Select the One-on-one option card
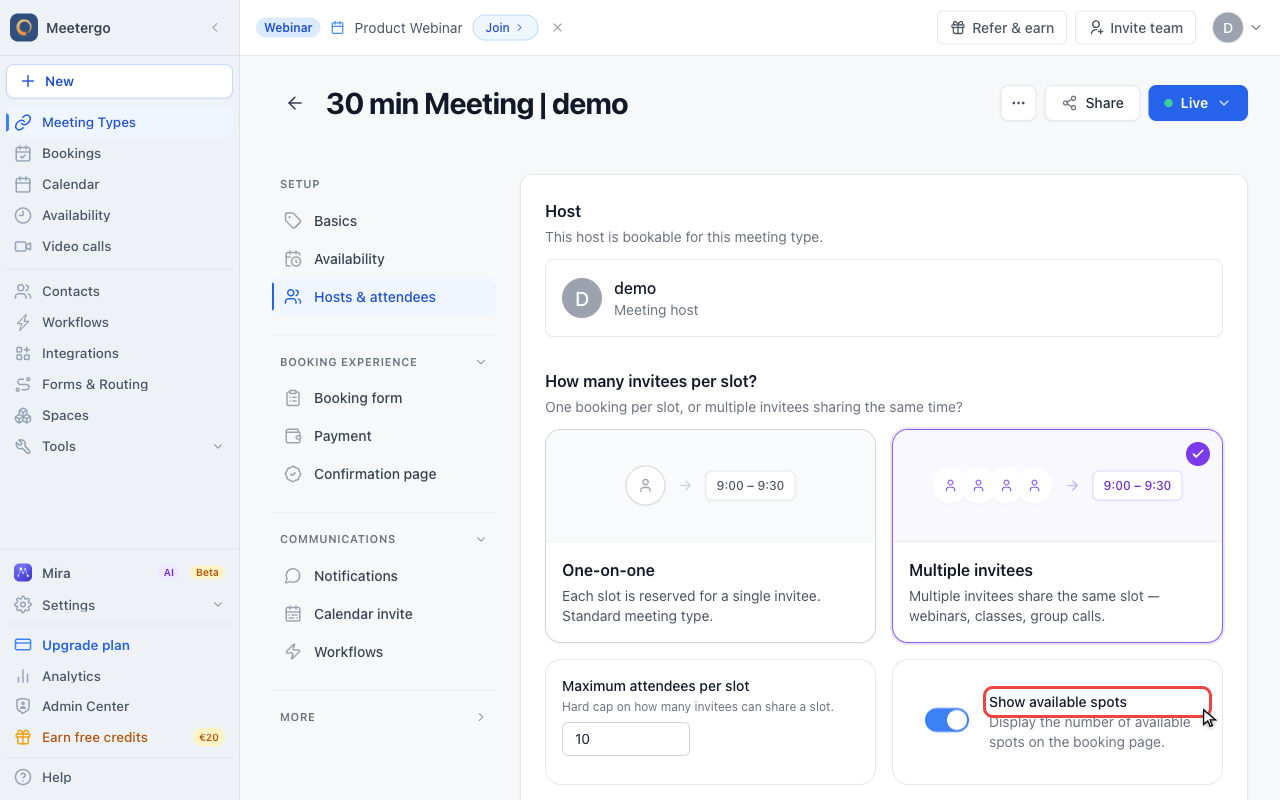1280x800 pixels. coord(710,536)
